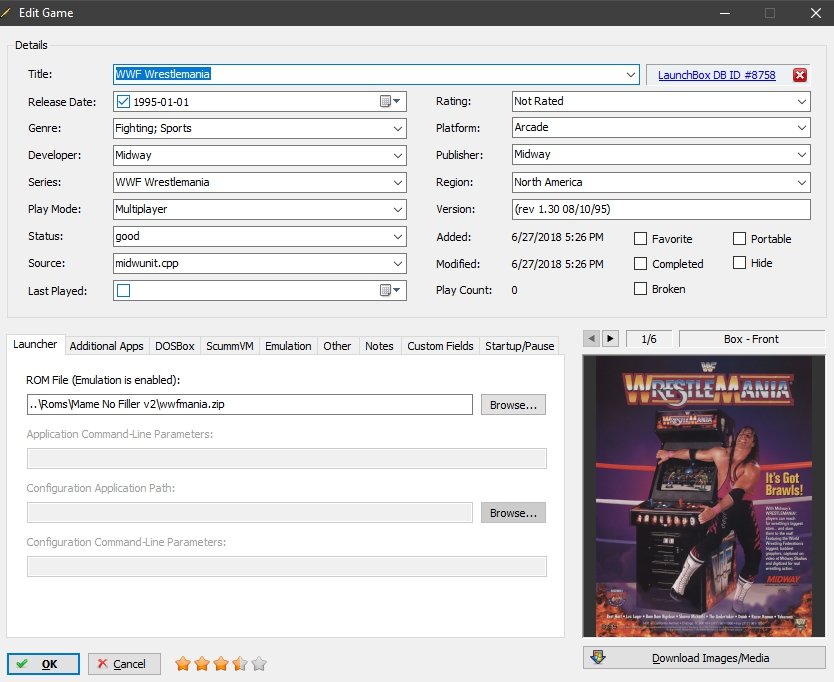834x682 pixels.
Task: Switch to the Startup/Pause tab
Action: point(520,346)
